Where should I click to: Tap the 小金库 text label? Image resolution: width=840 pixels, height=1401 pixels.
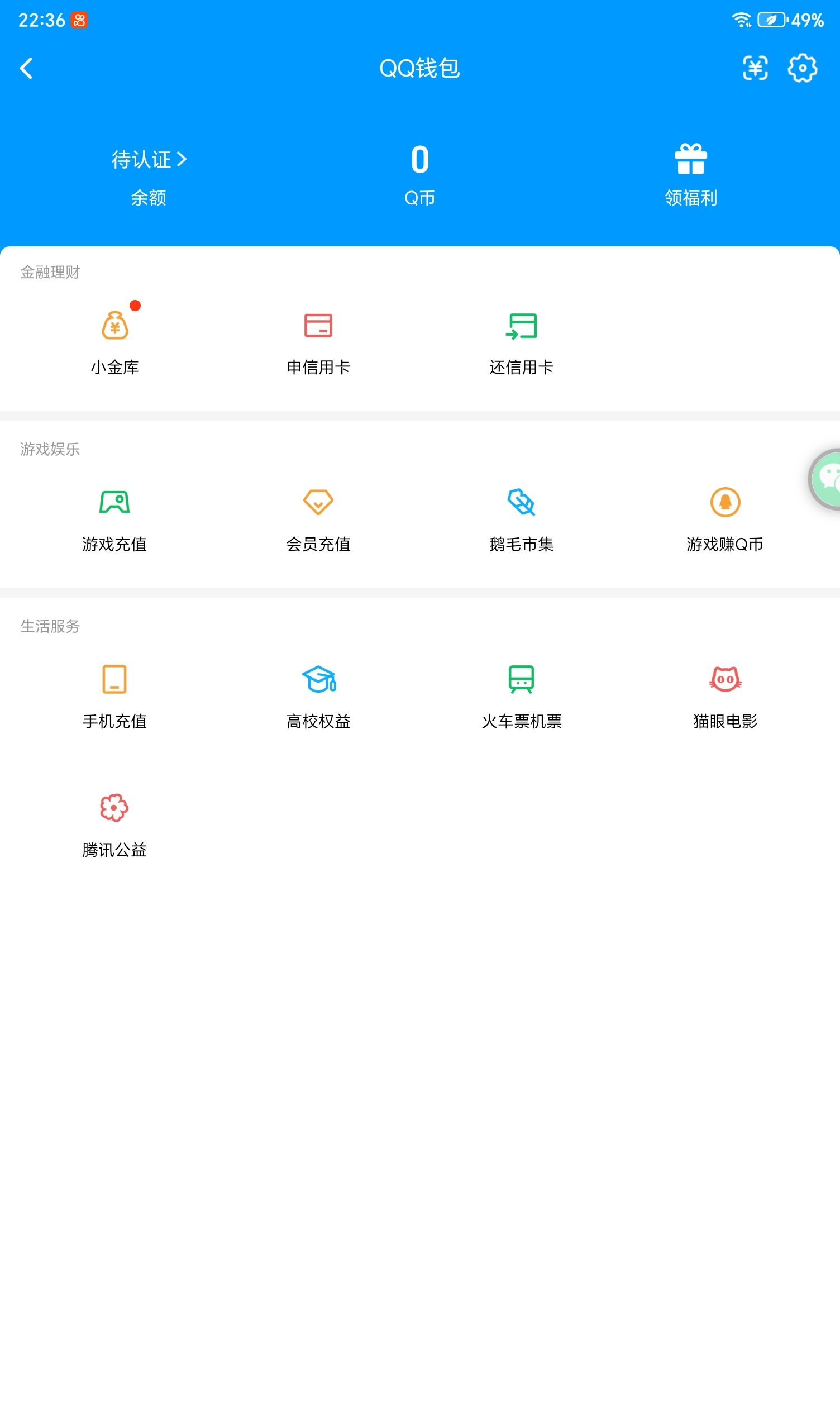coord(115,367)
